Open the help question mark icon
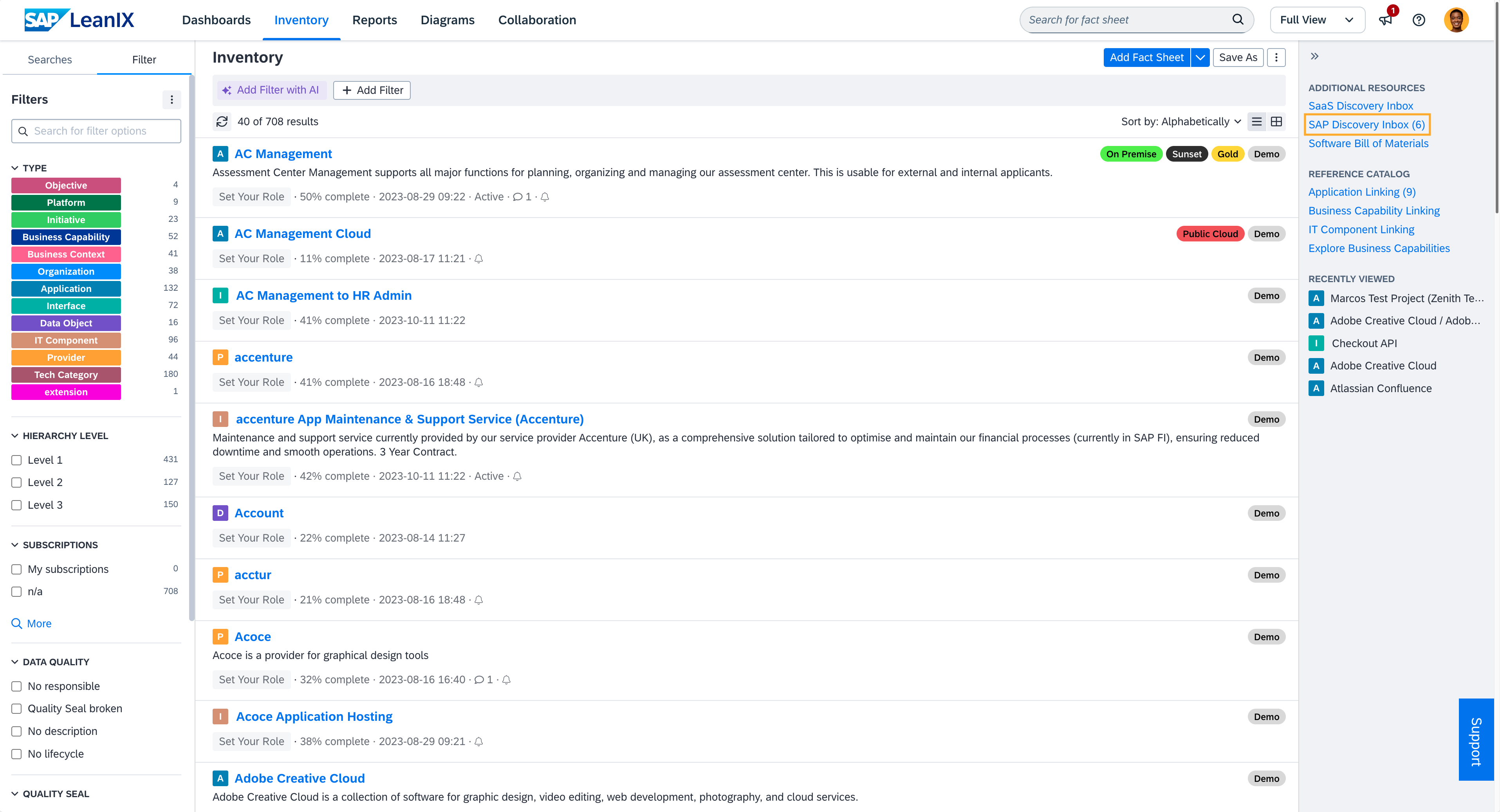This screenshot has height=812, width=1500. [1419, 20]
